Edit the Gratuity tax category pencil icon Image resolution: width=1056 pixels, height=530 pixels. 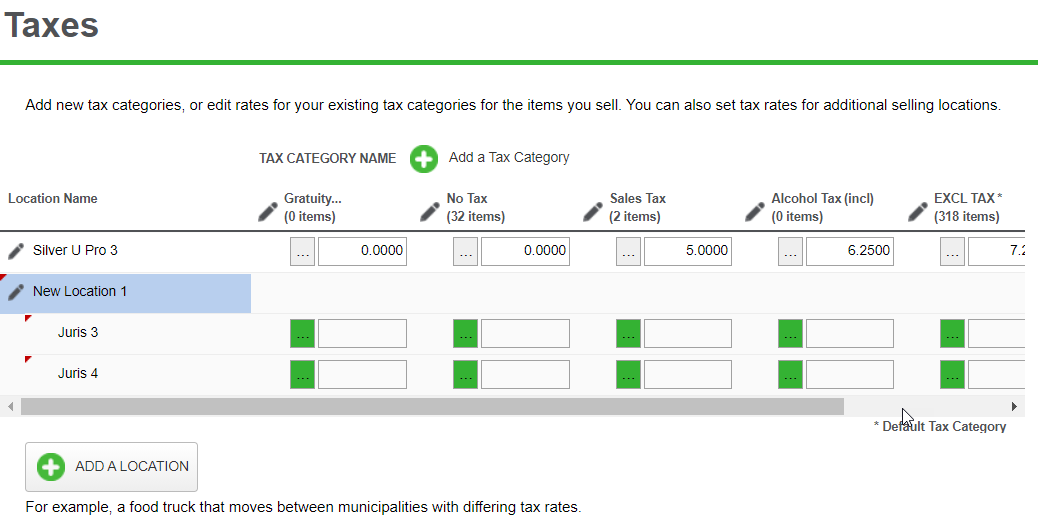pos(267,211)
